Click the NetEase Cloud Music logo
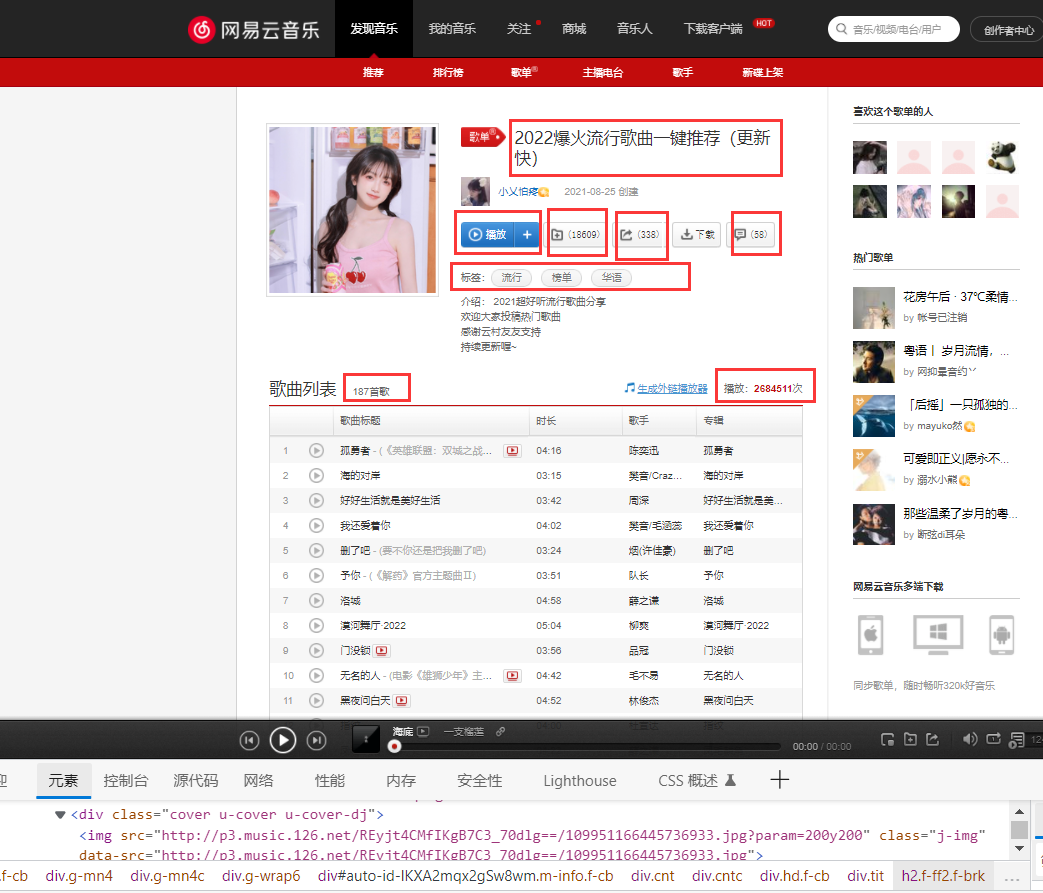 (253, 29)
